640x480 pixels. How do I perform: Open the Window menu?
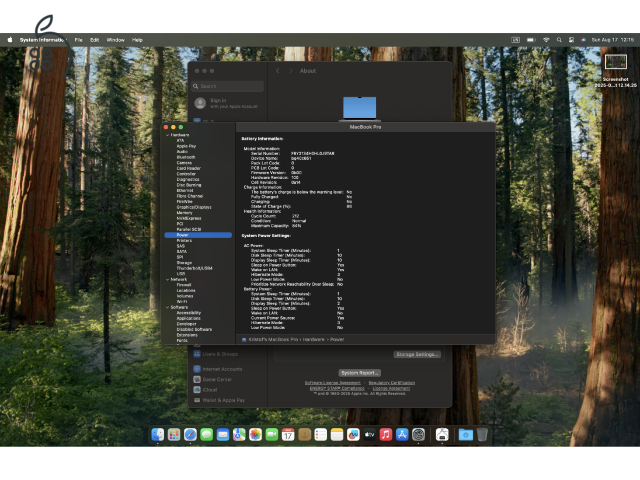pos(116,40)
